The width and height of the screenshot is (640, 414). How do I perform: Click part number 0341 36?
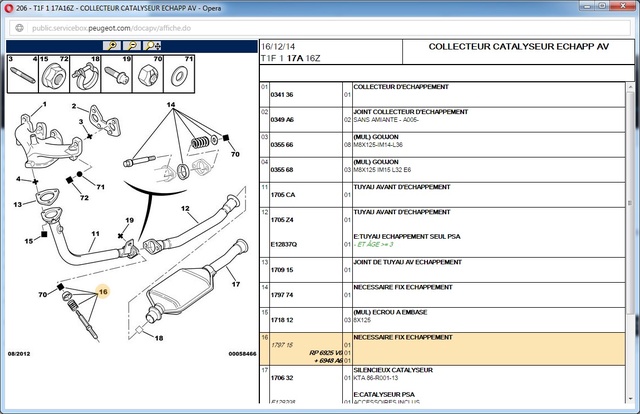click(282, 95)
